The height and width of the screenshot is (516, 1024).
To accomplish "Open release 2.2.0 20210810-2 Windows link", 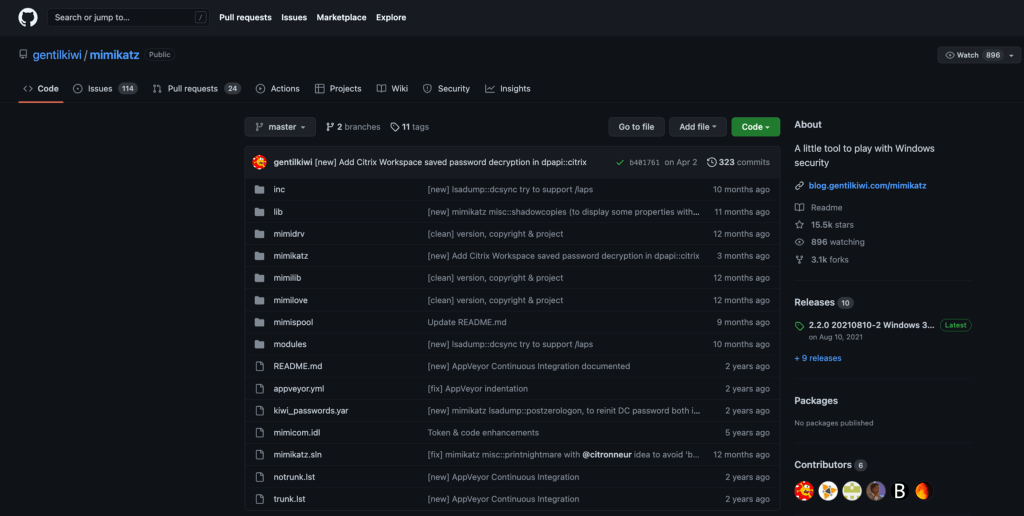I will [871, 325].
